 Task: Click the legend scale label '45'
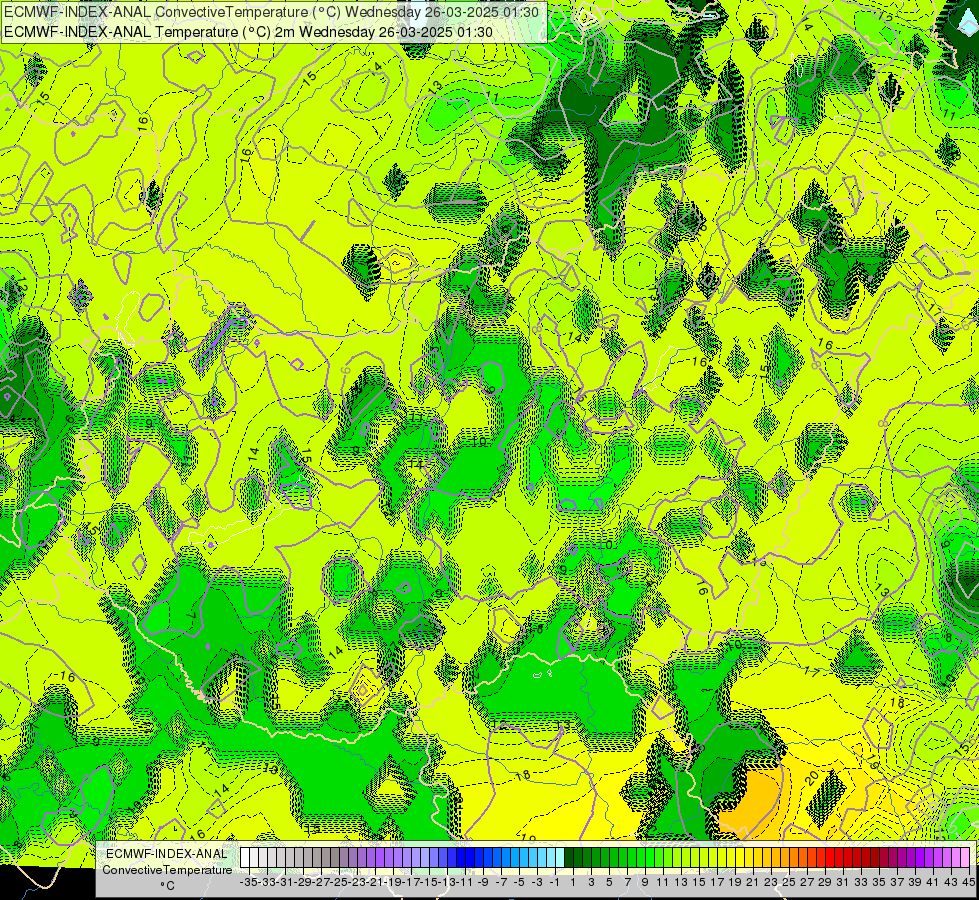[968, 882]
